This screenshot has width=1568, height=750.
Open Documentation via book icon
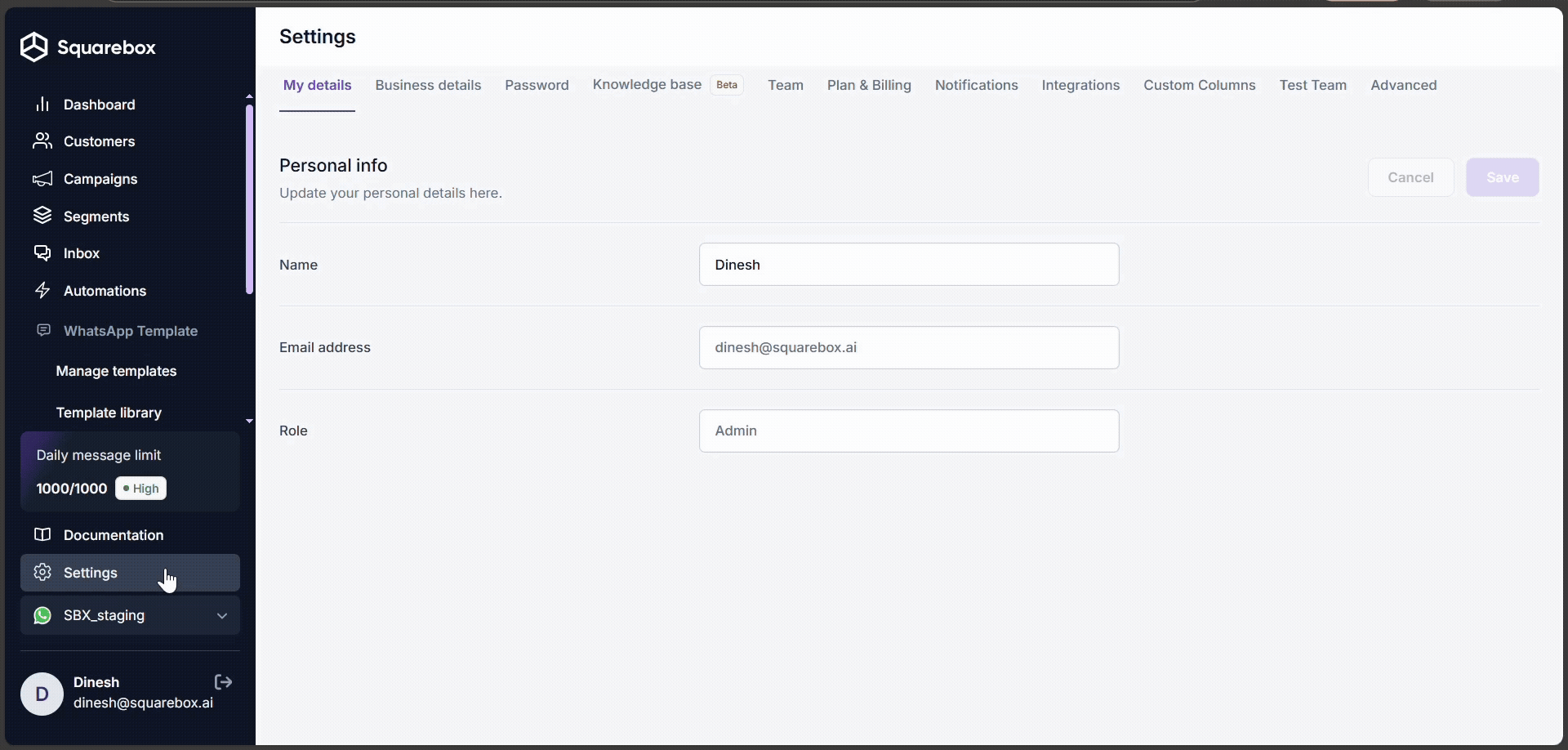[42, 535]
